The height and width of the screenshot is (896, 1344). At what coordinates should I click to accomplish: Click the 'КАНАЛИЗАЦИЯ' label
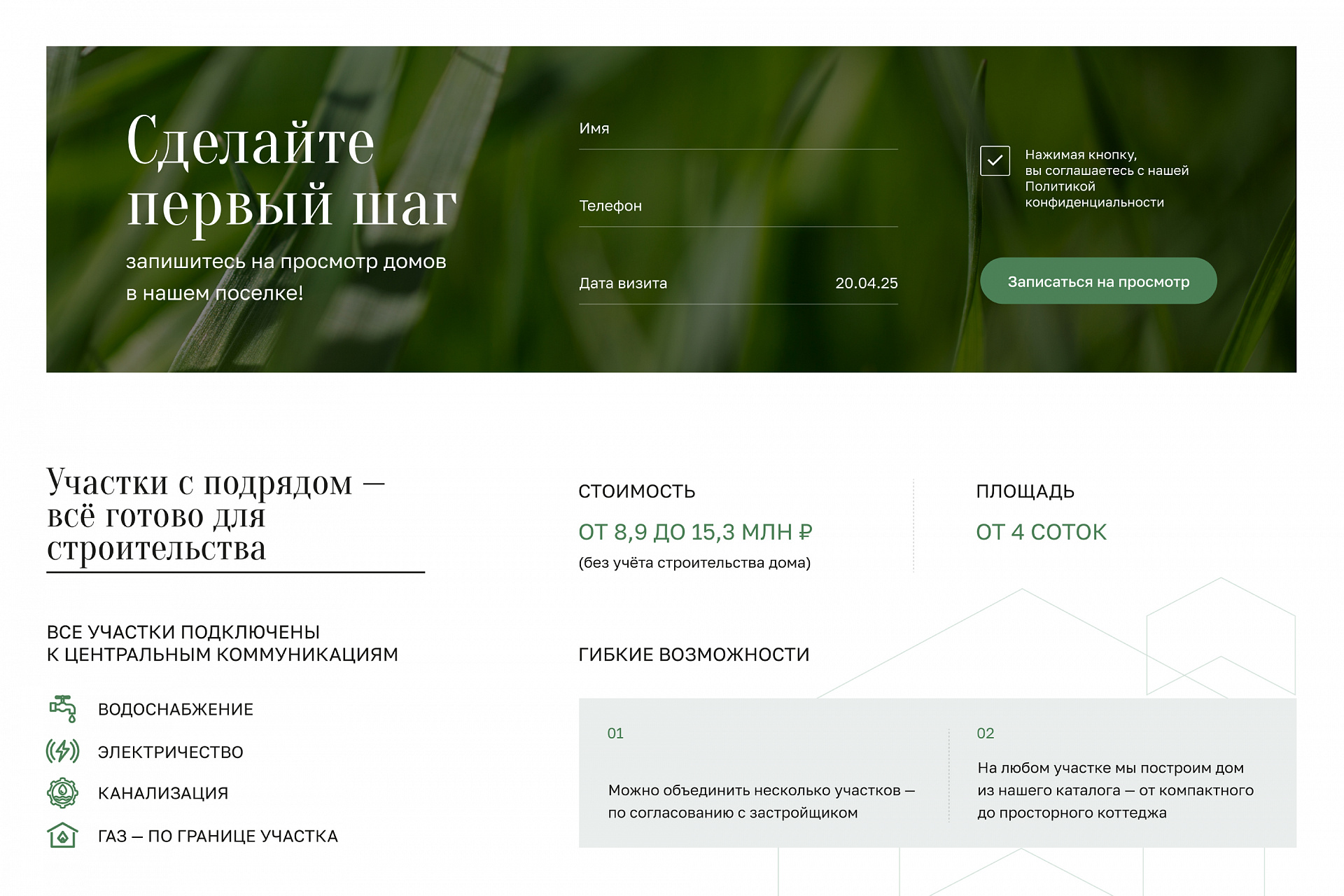pyautogui.click(x=163, y=793)
